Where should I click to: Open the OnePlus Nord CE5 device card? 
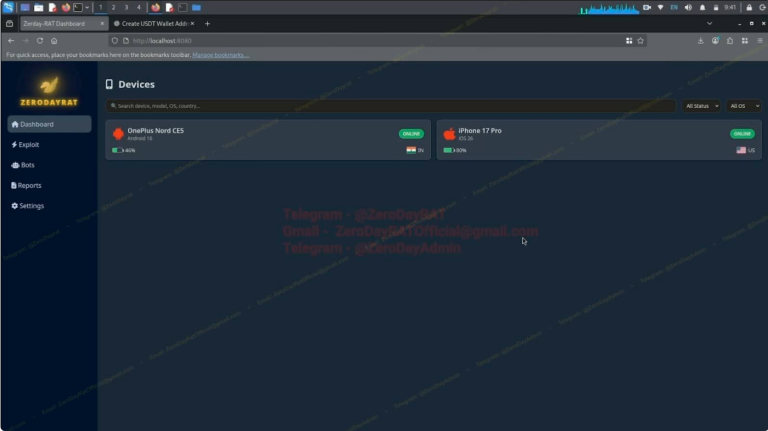click(268, 140)
